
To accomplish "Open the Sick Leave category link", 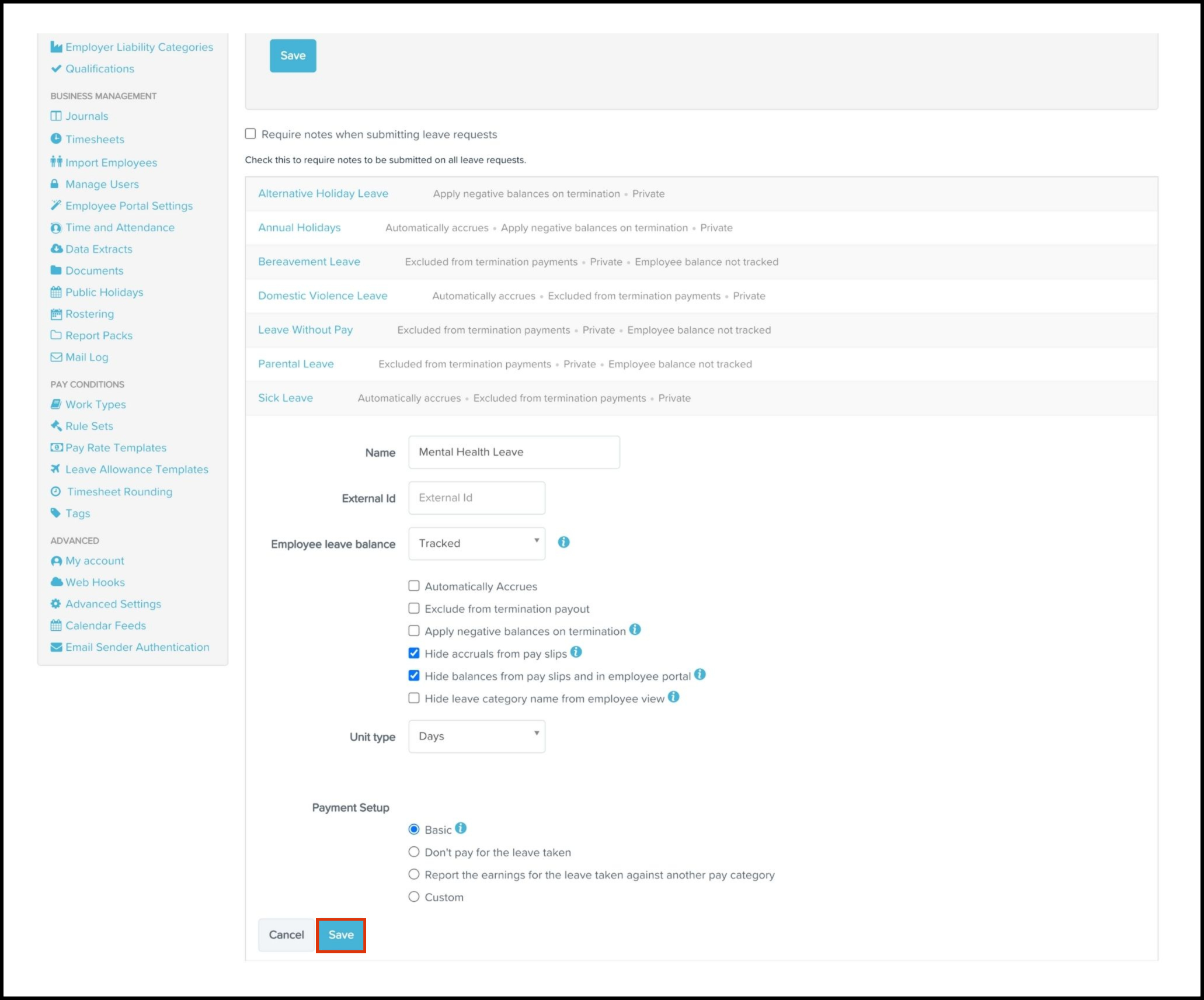I will pos(286,398).
